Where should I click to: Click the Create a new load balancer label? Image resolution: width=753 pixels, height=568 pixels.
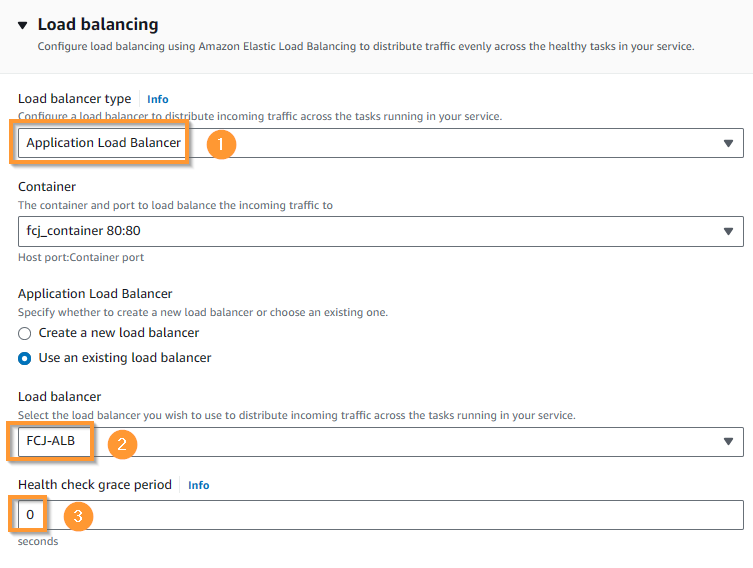click(x=119, y=333)
